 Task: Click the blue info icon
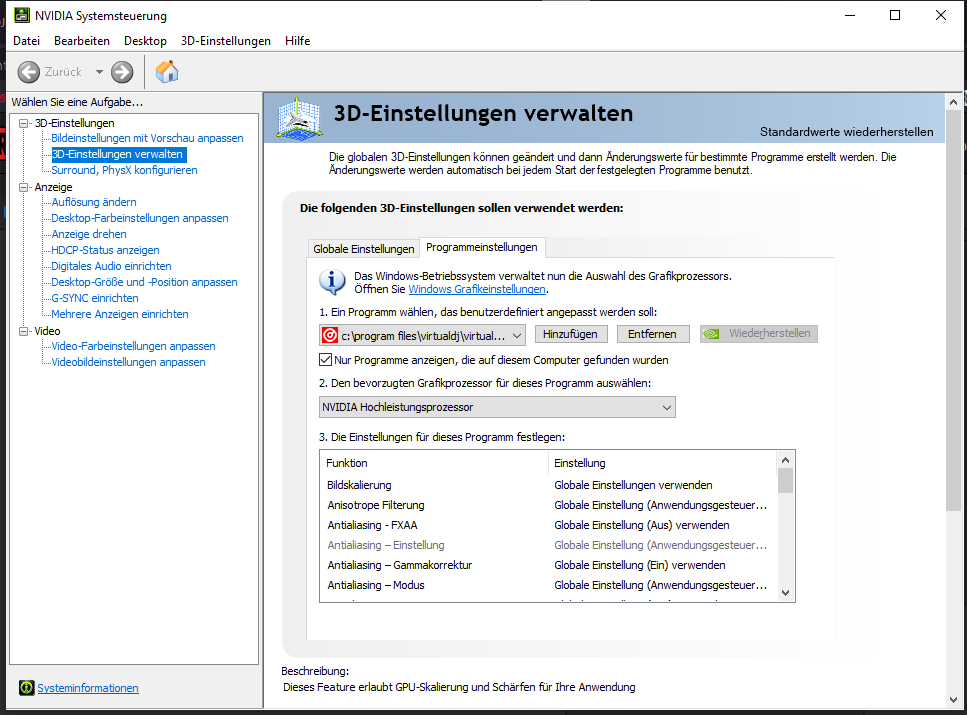pos(332,281)
